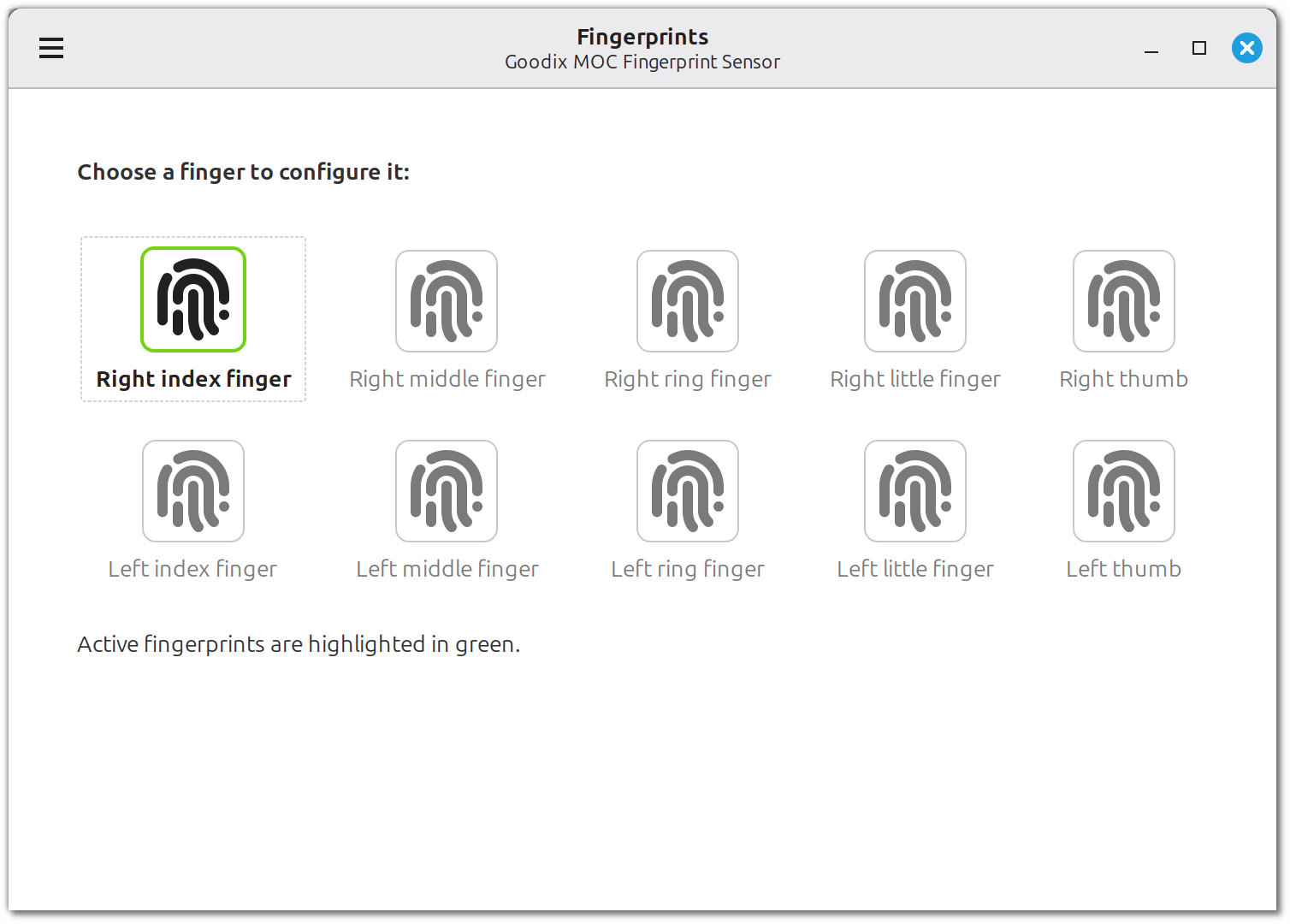Image resolution: width=1290 pixels, height=924 pixels.
Task: Choose the Right ring finger fingerprint icon
Action: [688, 301]
